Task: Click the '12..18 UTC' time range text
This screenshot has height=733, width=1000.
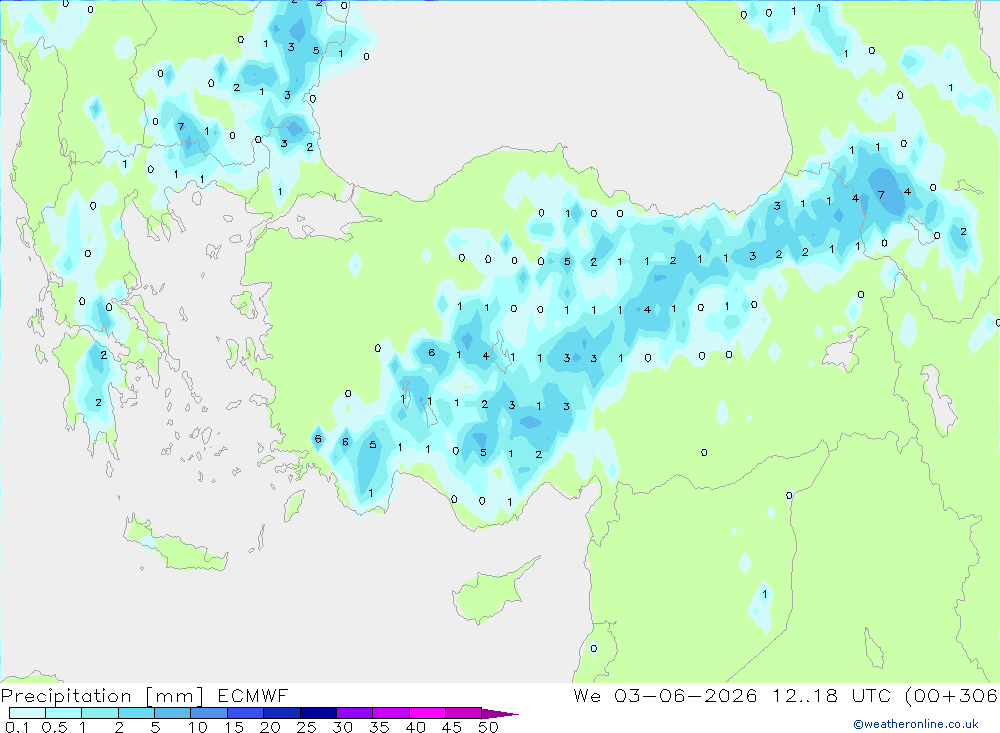Action: click(831, 696)
